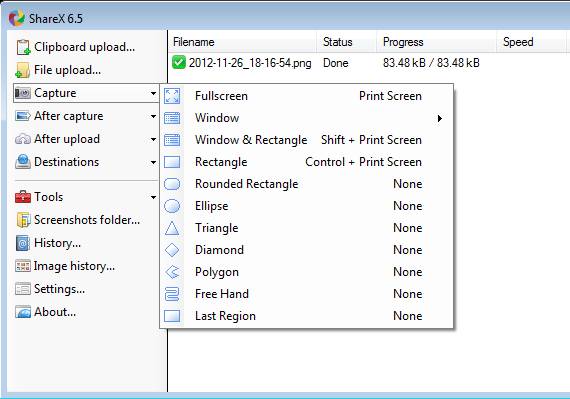Choose Free Hand capture option
570x399 pixels.
[x=306, y=294]
